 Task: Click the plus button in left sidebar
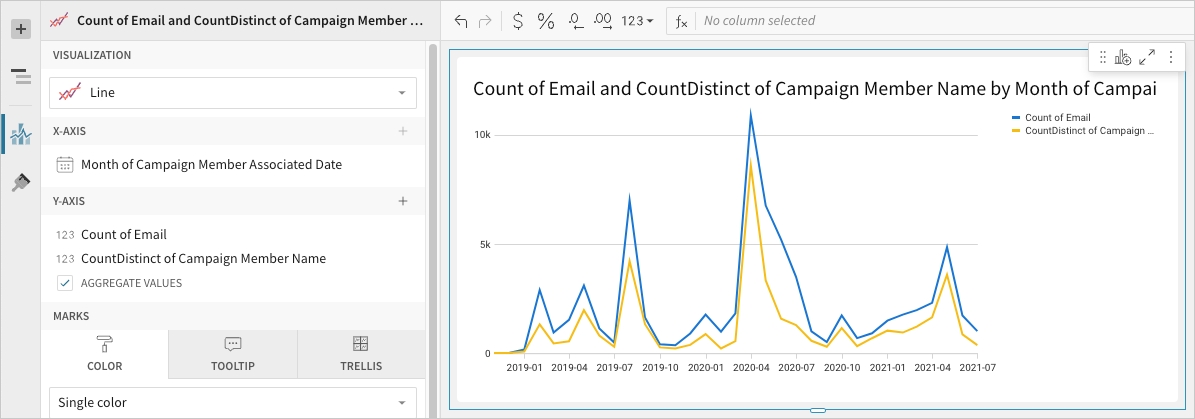click(20, 29)
